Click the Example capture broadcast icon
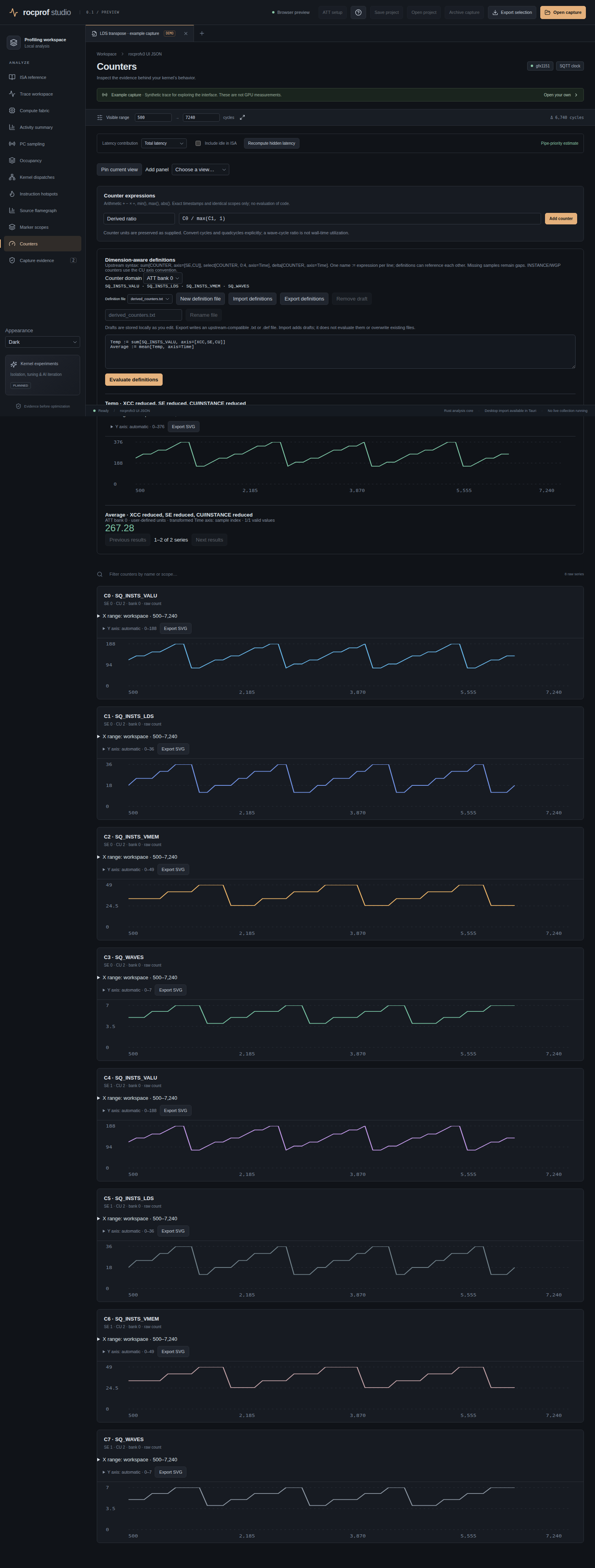The height and width of the screenshot is (1568, 595). point(105,95)
